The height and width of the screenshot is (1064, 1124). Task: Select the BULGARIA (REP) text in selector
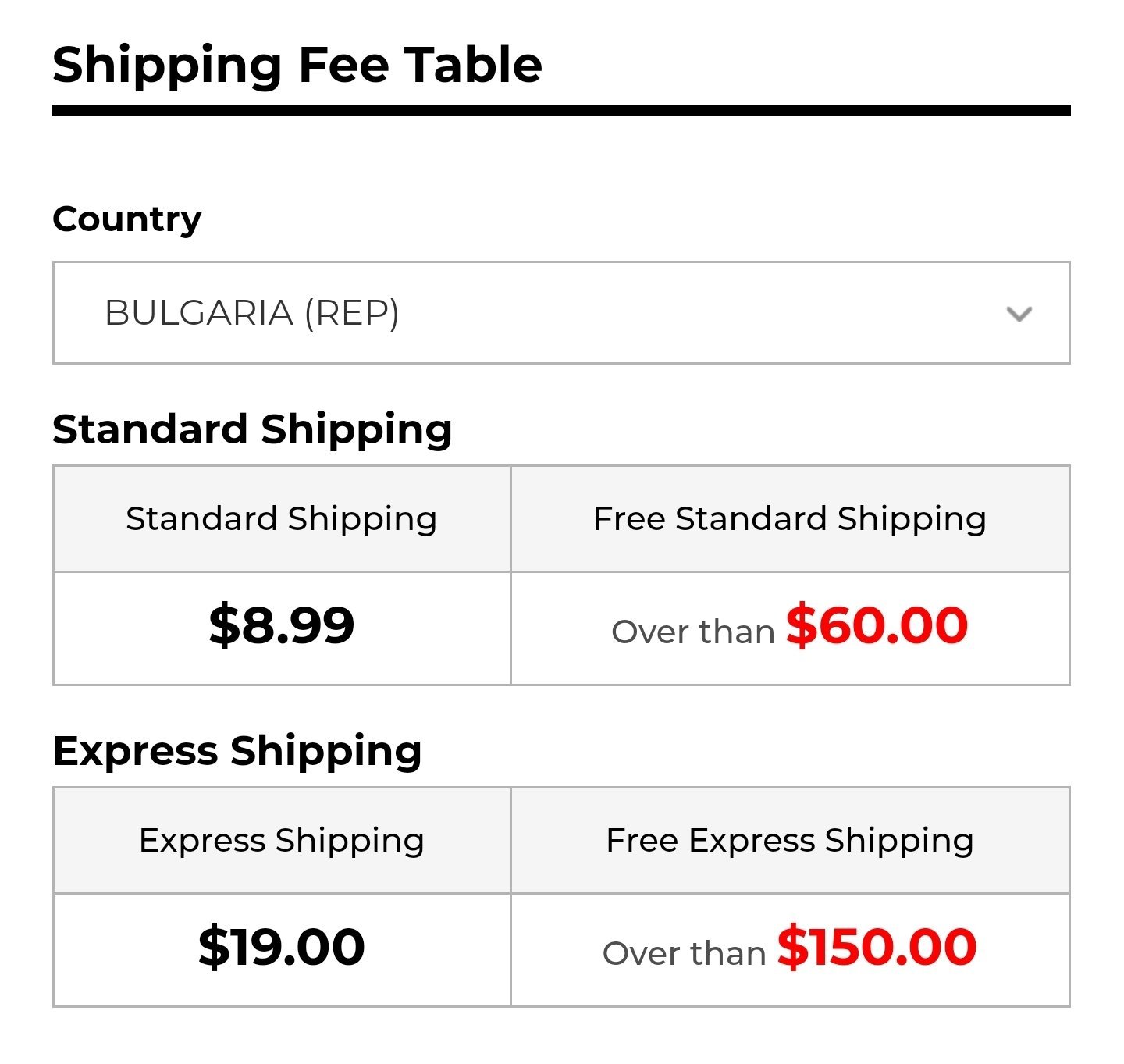[x=251, y=313]
